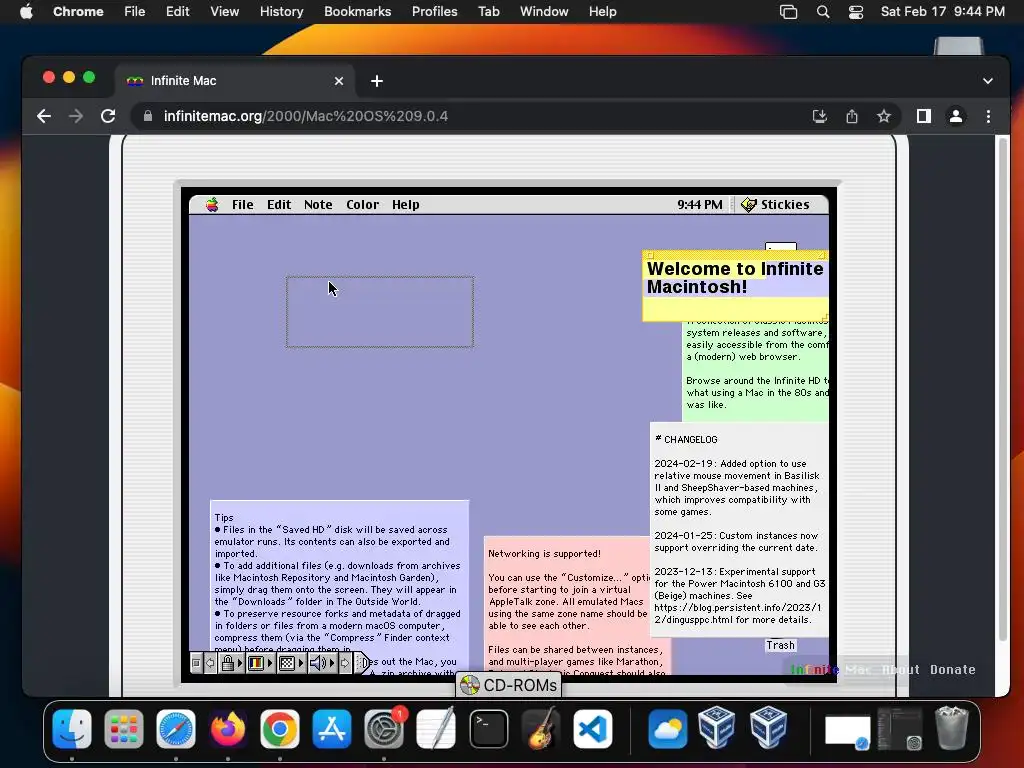Expand the resolution module's popup arrow
Screen dimensions: 1024x768
coord(300,663)
